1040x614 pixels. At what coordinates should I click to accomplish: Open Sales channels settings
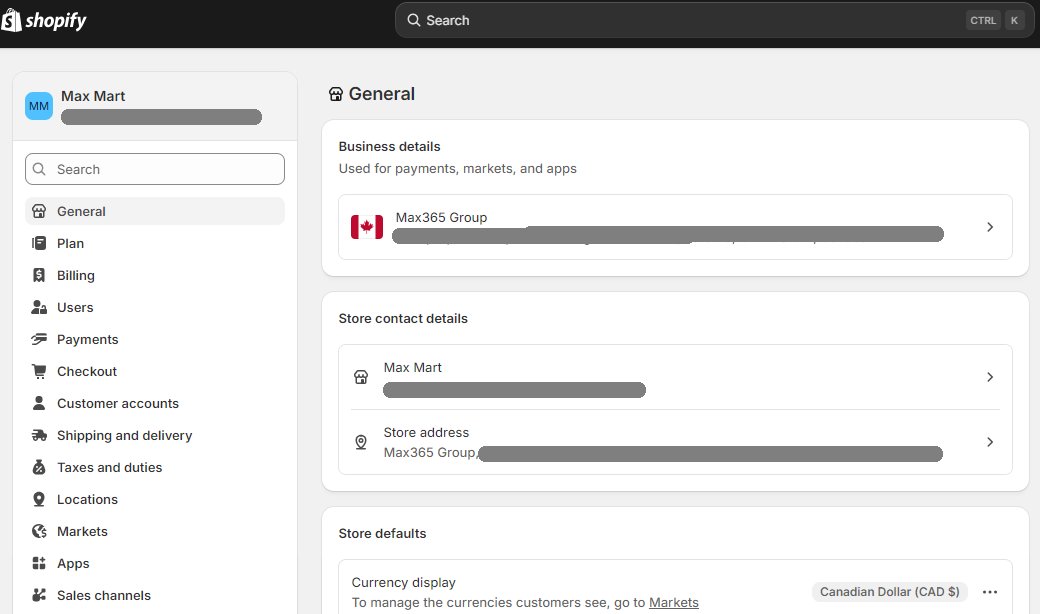[x=103, y=595]
